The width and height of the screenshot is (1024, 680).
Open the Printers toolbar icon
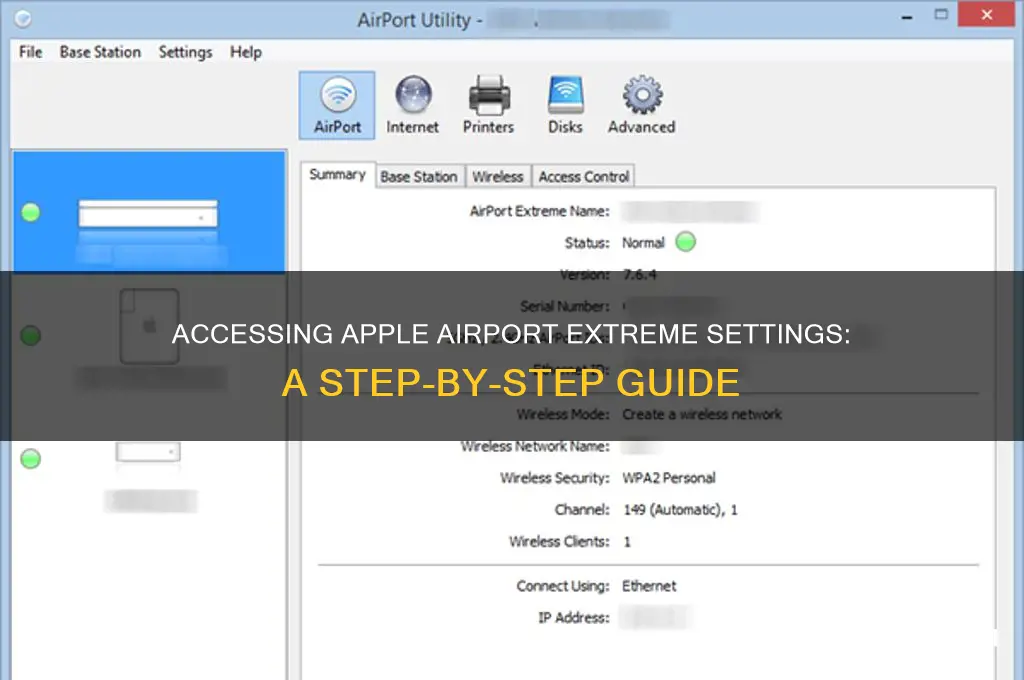[488, 105]
